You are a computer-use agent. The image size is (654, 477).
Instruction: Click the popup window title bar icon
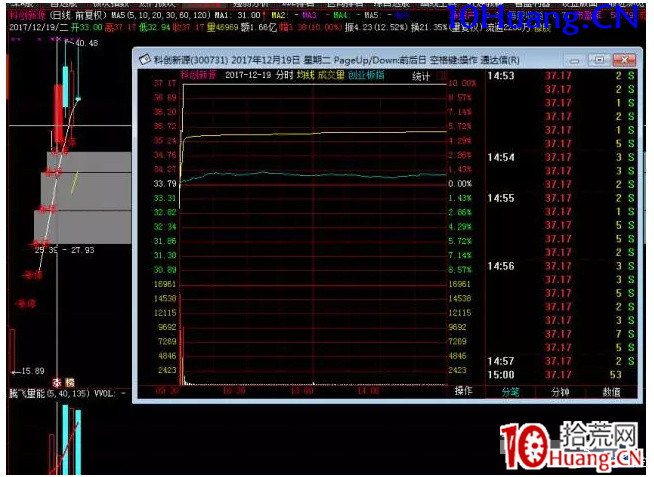[144, 60]
